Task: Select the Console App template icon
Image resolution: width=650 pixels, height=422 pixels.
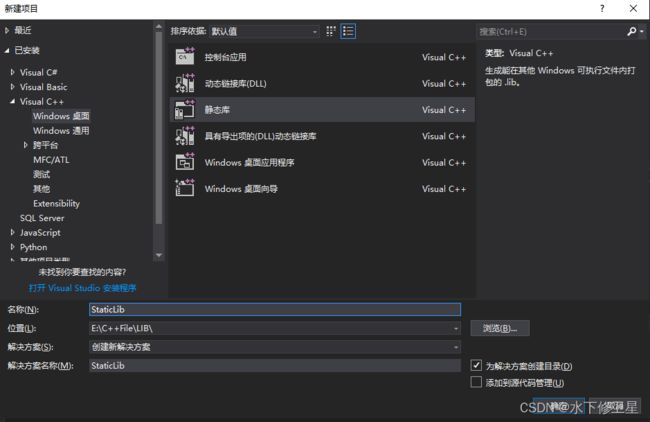Action: click(x=185, y=57)
